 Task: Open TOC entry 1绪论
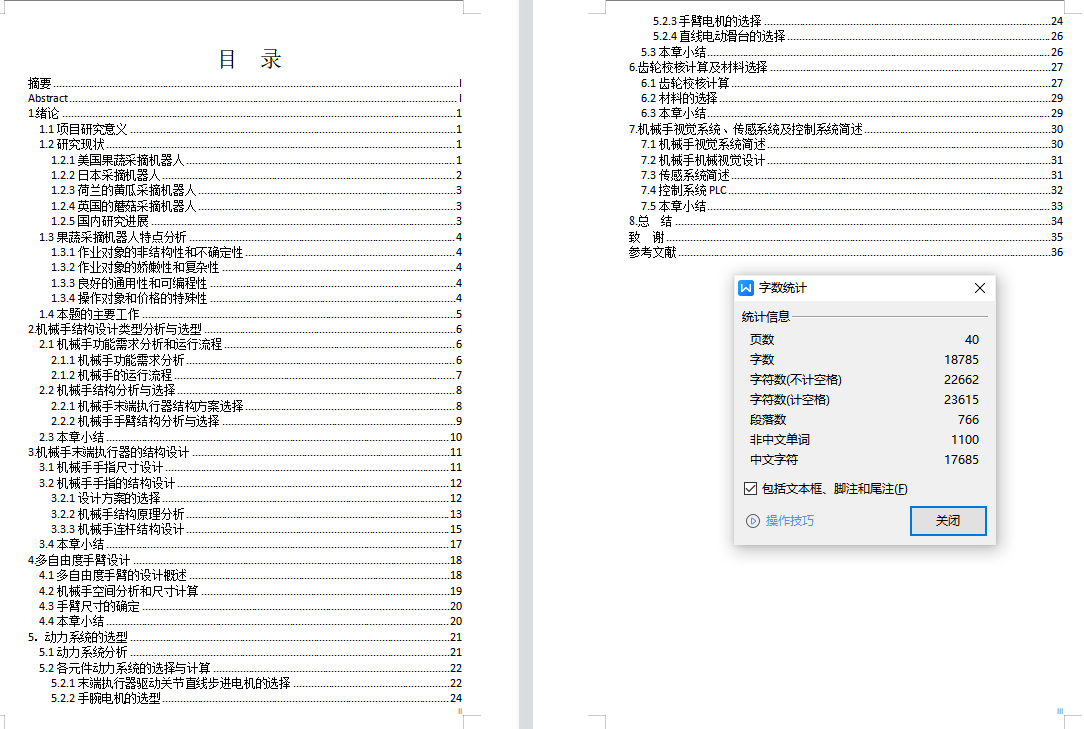(x=245, y=113)
